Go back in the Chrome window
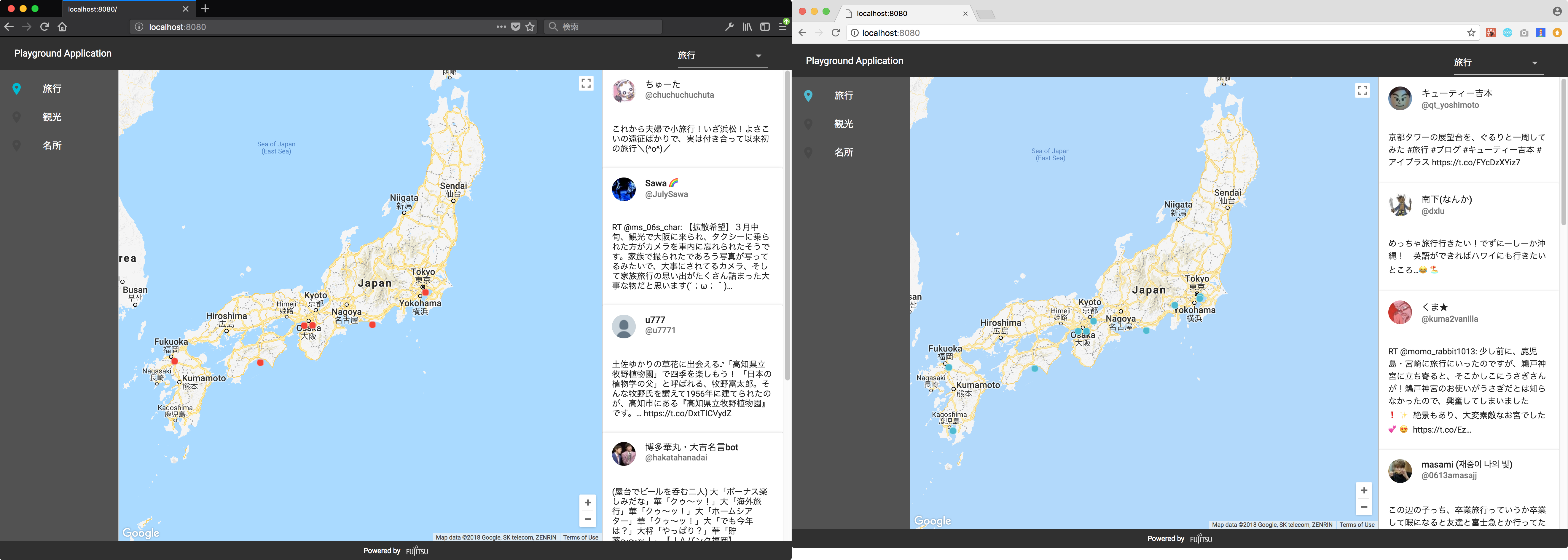The height and width of the screenshot is (560, 1568). [802, 33]
